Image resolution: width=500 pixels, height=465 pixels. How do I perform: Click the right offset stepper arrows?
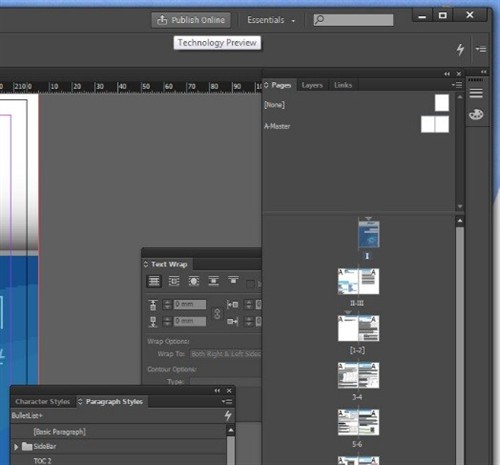tap(249, 321)
